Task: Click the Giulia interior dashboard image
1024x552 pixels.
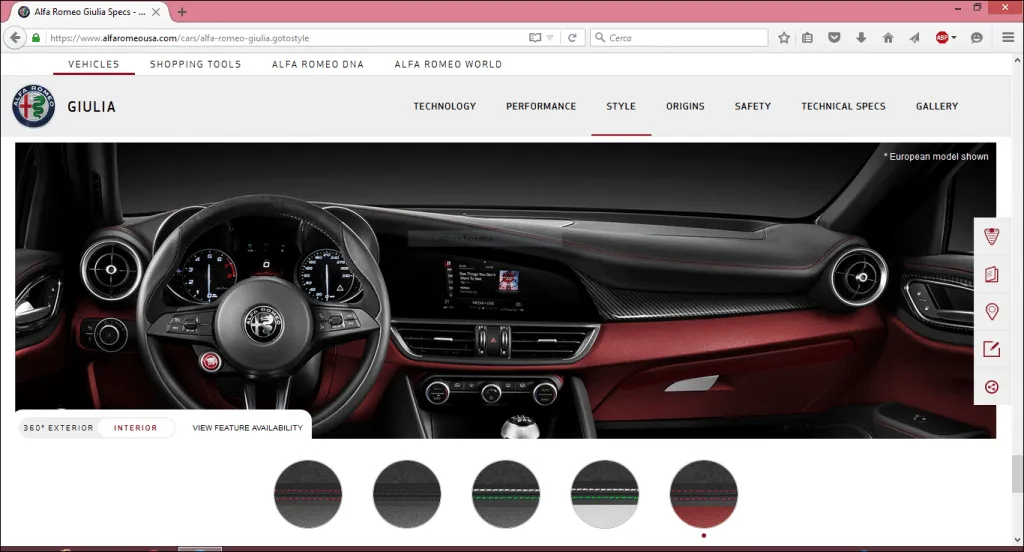Action: pyautogui.click(x=505, y=290)
